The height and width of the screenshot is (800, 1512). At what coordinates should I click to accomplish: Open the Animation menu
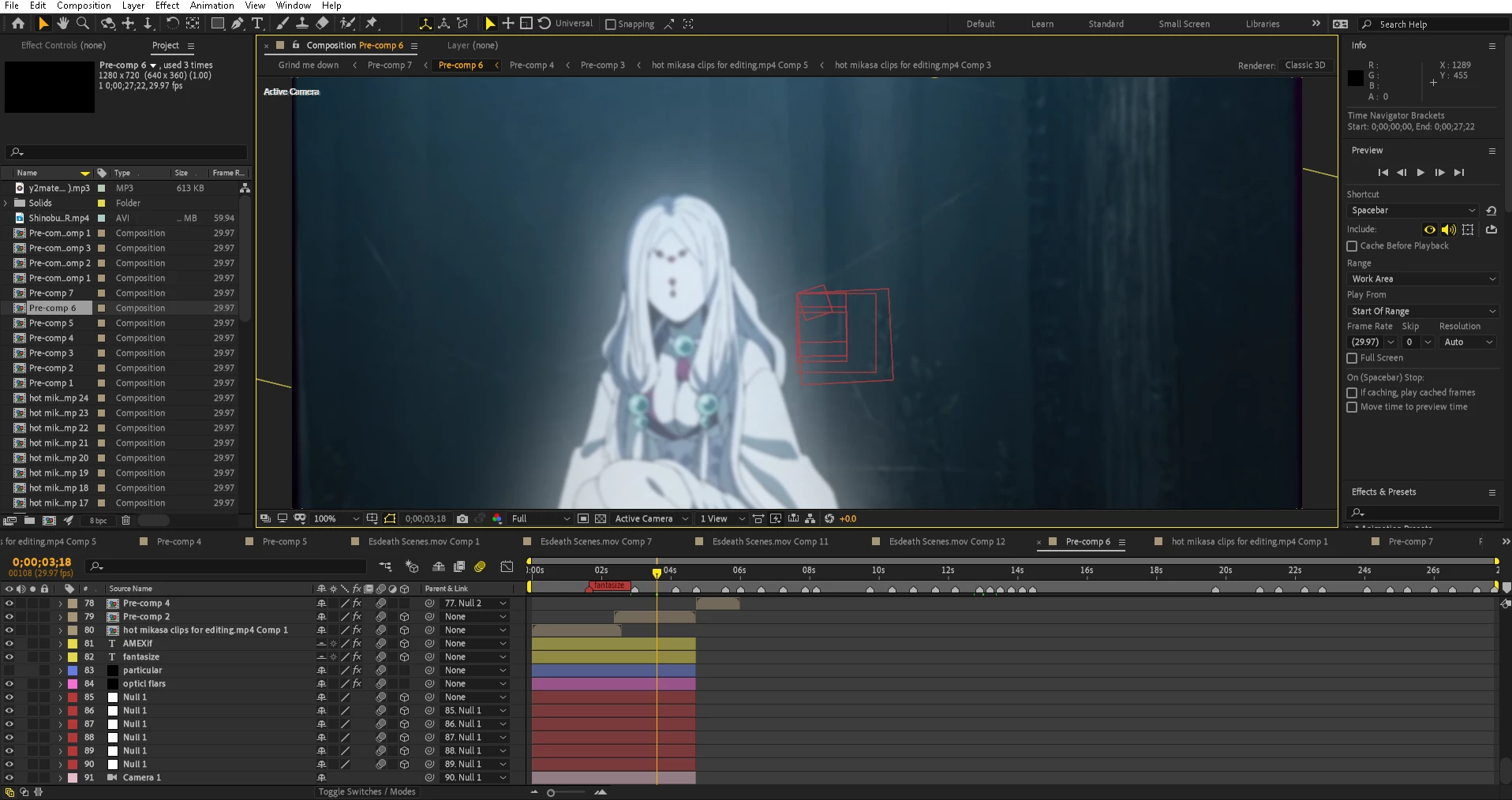click(211, 6)
